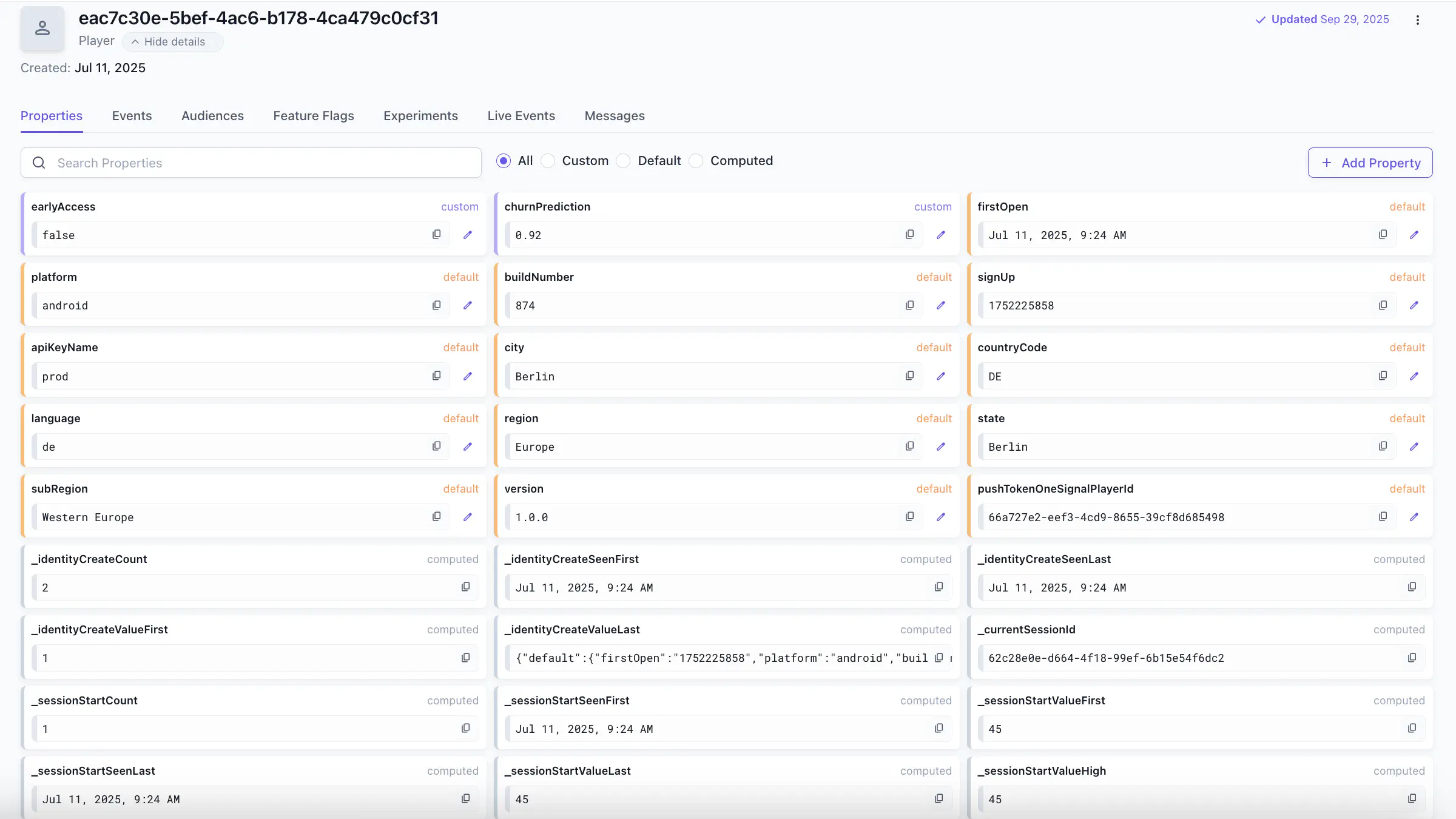Copy the churnPrediction value

pyautogui.click(x=909, y=234)
